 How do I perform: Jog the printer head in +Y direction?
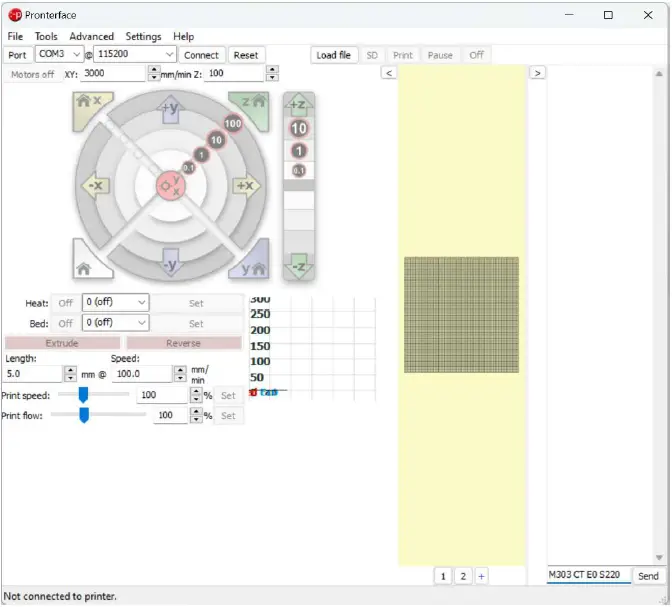[x=169, y=108]
